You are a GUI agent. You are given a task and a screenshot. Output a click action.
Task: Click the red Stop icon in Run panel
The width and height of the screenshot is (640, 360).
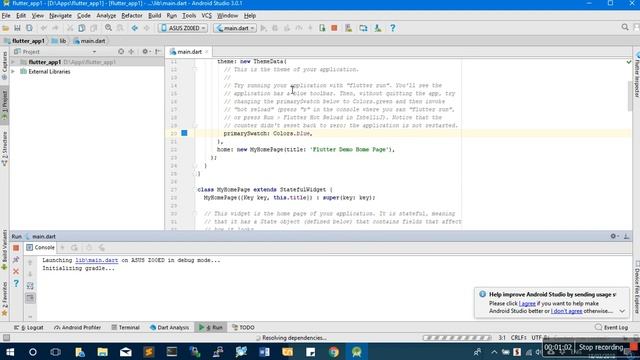[16, 248]
